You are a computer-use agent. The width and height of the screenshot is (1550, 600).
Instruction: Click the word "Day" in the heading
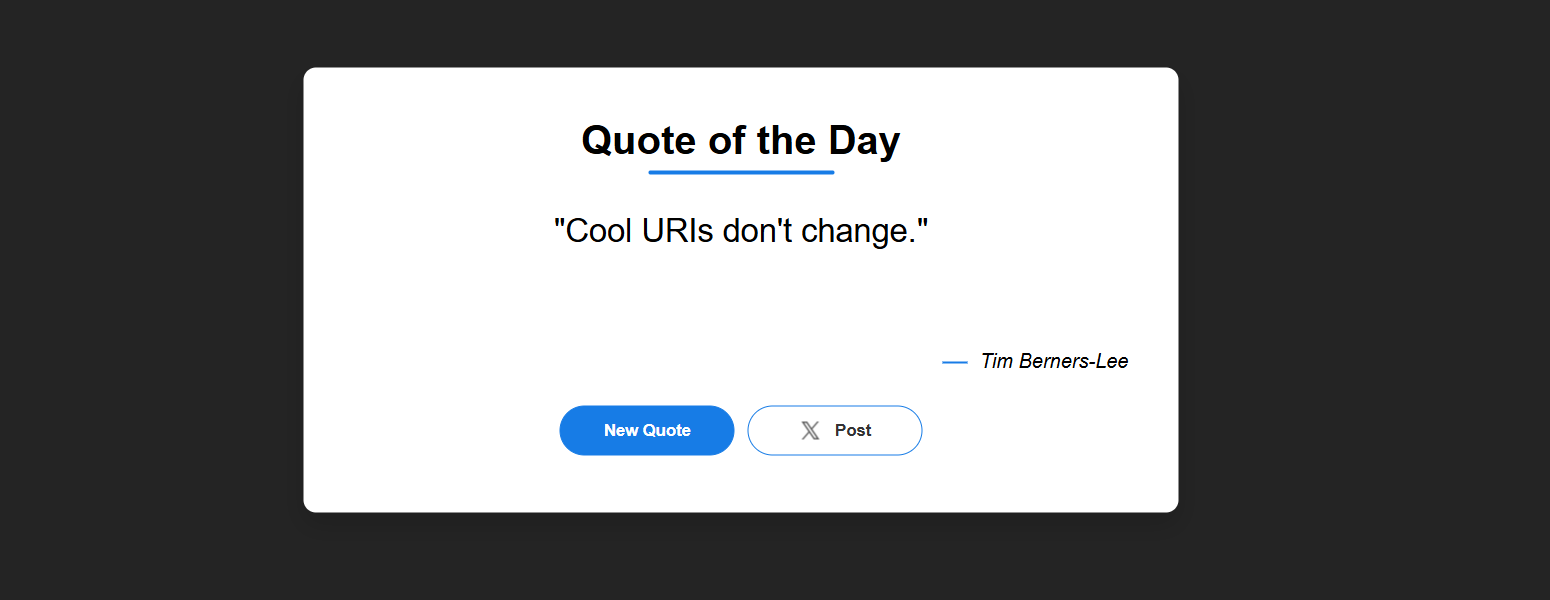(x=864, y=141)
